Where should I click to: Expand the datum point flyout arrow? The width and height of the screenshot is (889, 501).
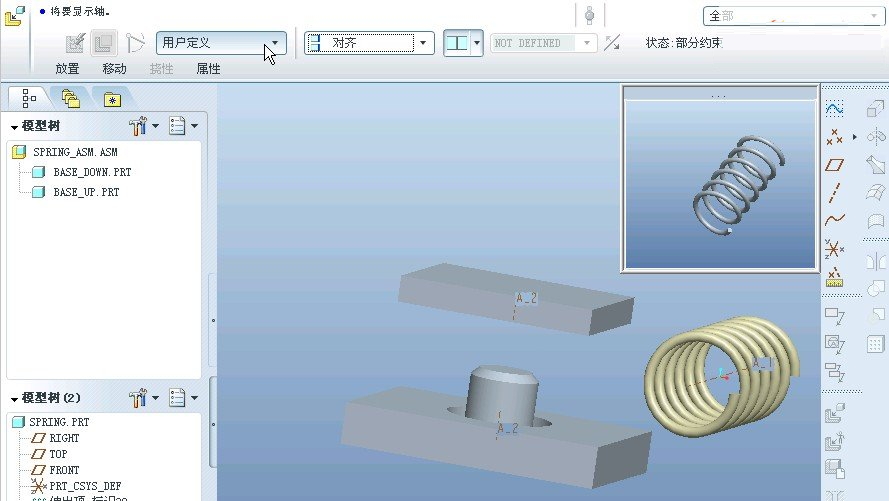click(x=854, y=137)
